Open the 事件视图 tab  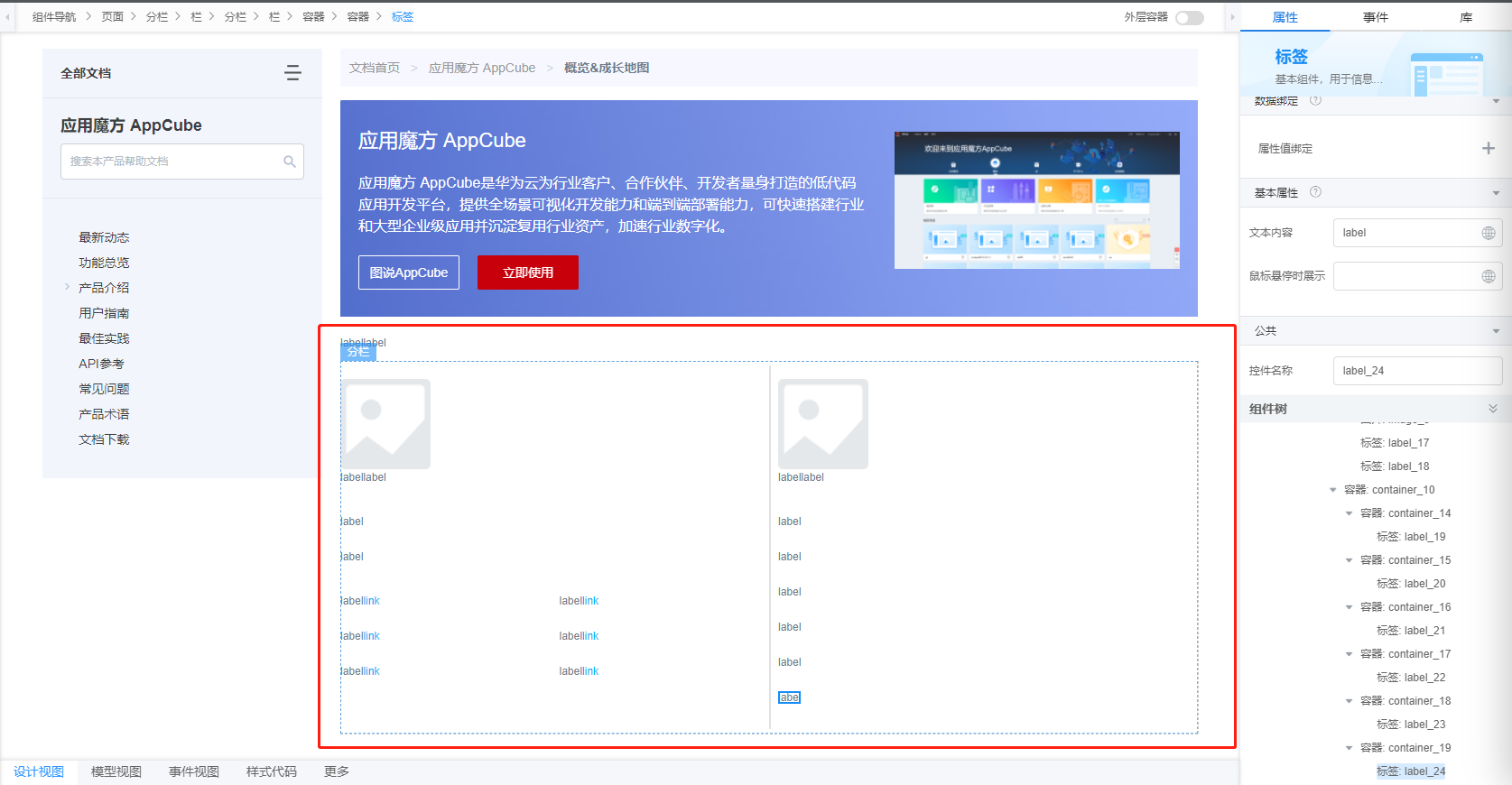[194, 771]
